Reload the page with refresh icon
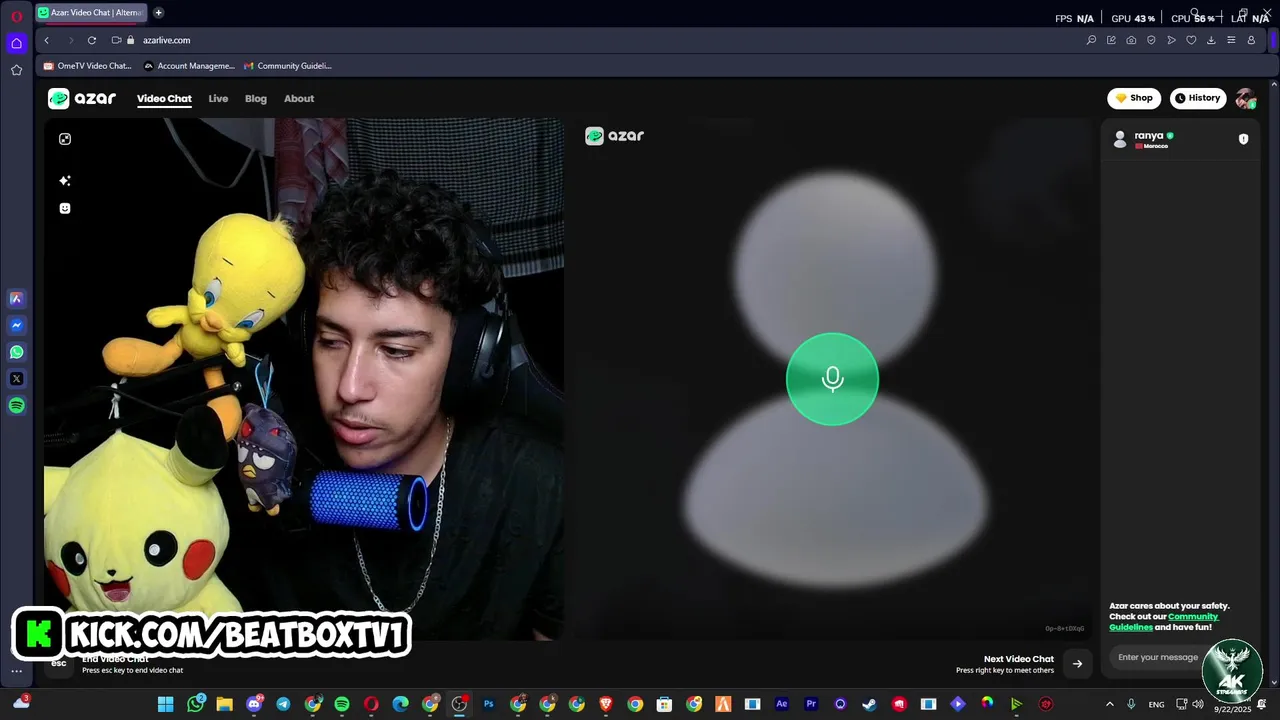 pos(91,40)
